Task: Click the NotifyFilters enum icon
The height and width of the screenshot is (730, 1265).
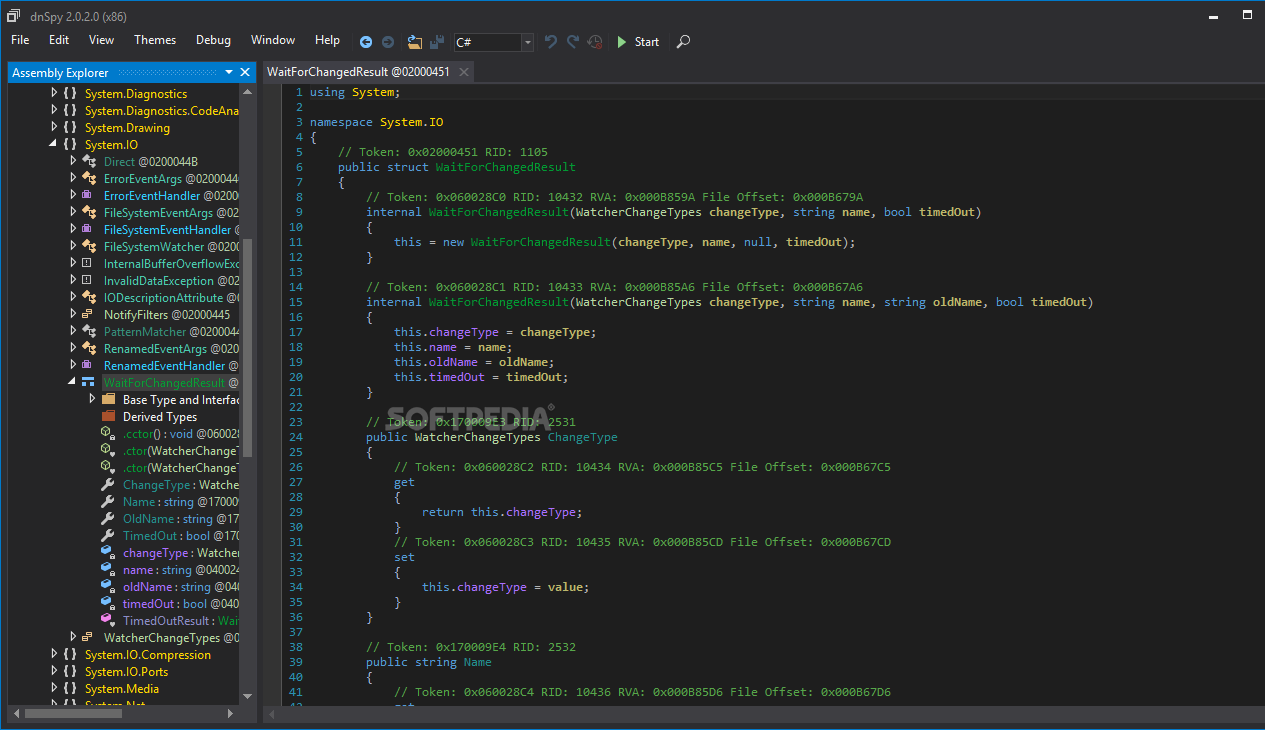Action: 88,315
